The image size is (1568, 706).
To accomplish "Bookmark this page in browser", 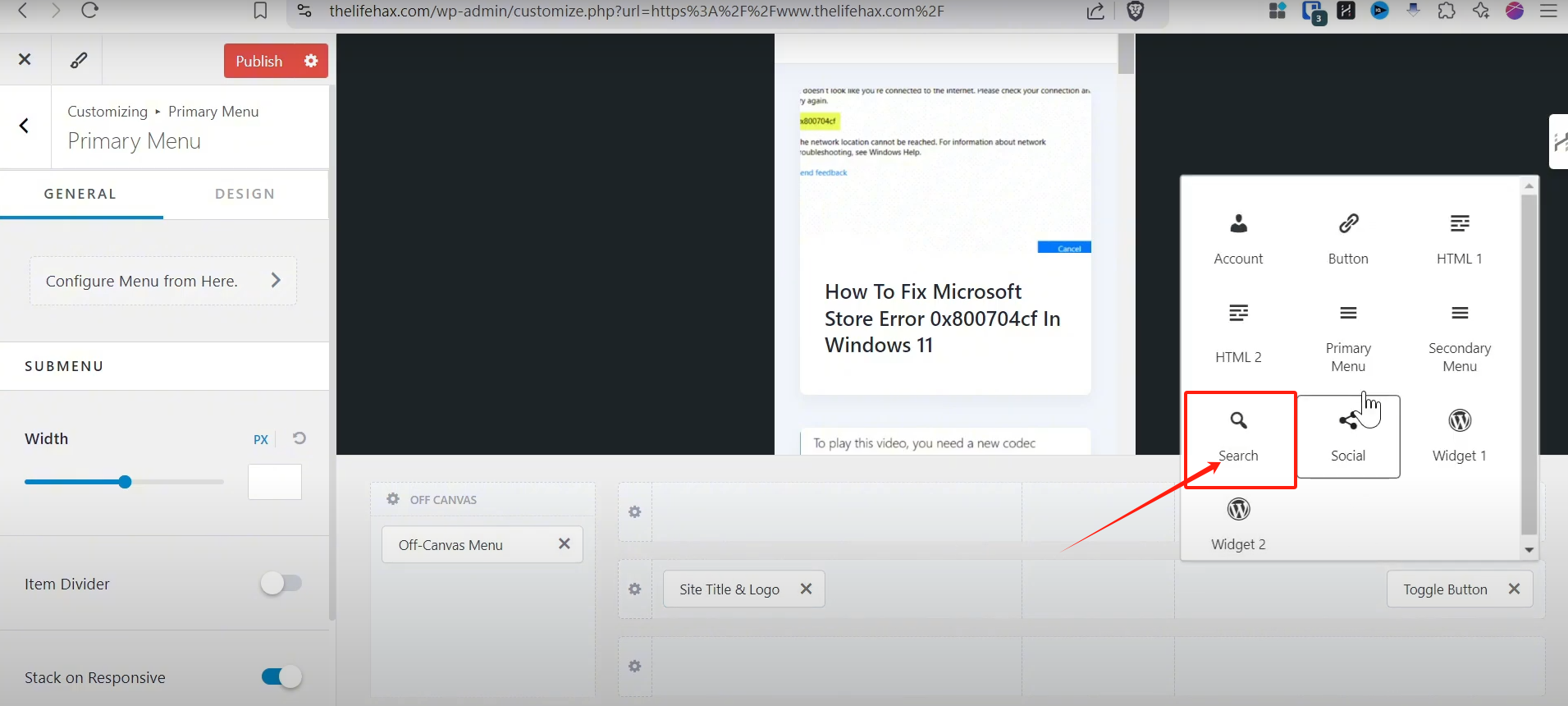I will click(260, 11).
